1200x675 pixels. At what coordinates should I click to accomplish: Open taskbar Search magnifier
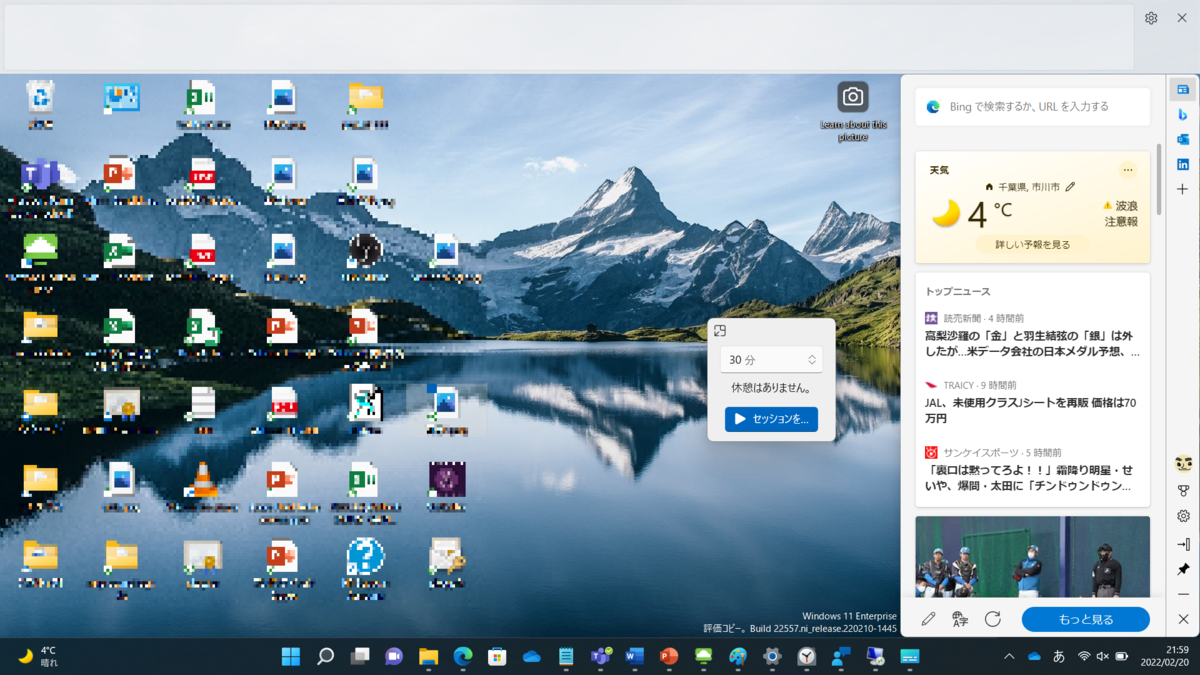(325, 656)
